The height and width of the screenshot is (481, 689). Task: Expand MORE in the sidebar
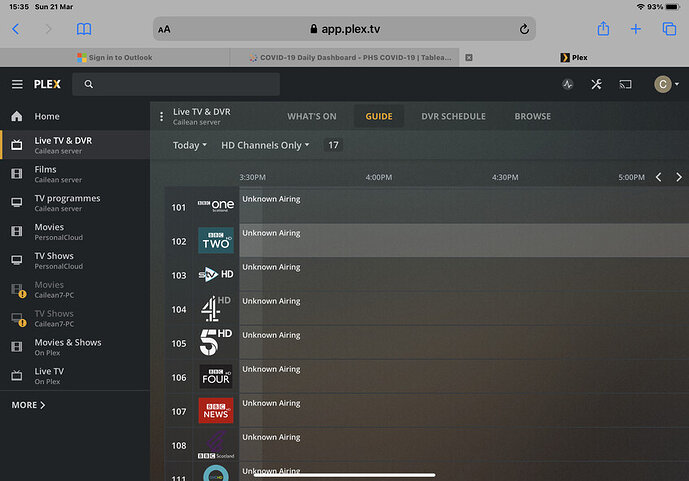tap(29, 405)
